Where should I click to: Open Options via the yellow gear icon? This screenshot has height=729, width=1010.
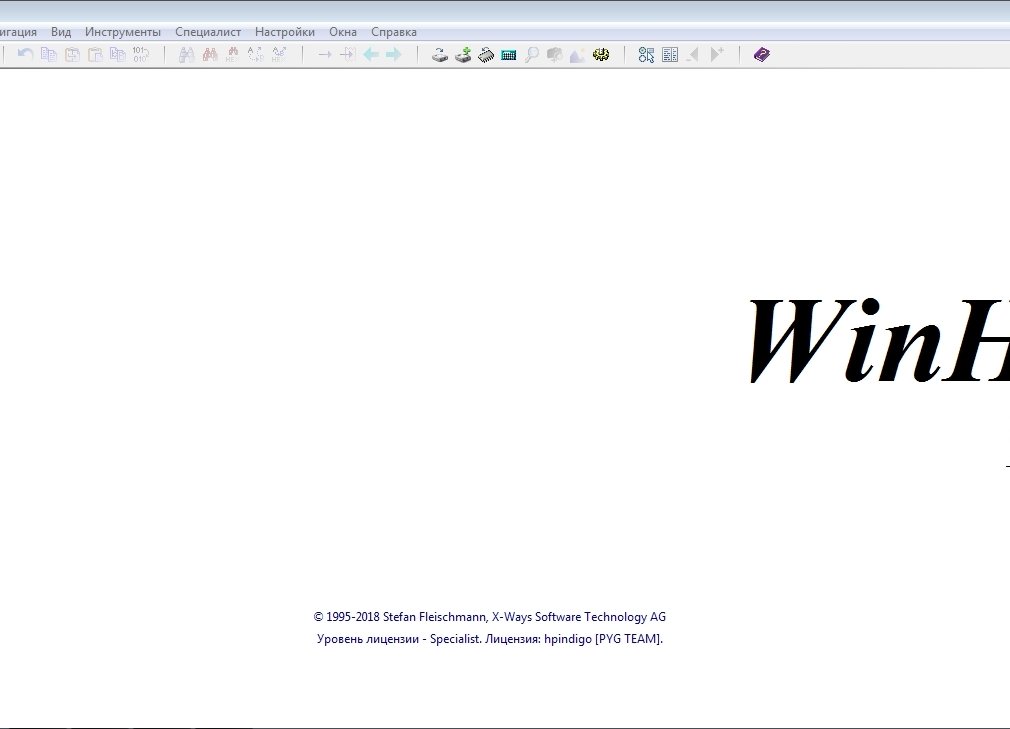(x=601, y=55)
